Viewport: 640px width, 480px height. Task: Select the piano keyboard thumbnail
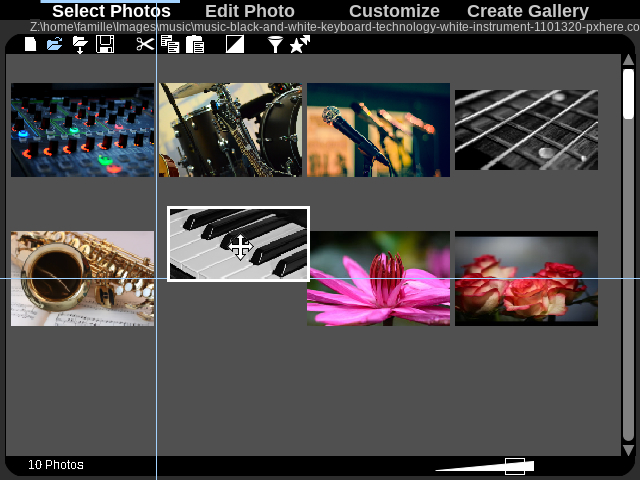point(238,244)
